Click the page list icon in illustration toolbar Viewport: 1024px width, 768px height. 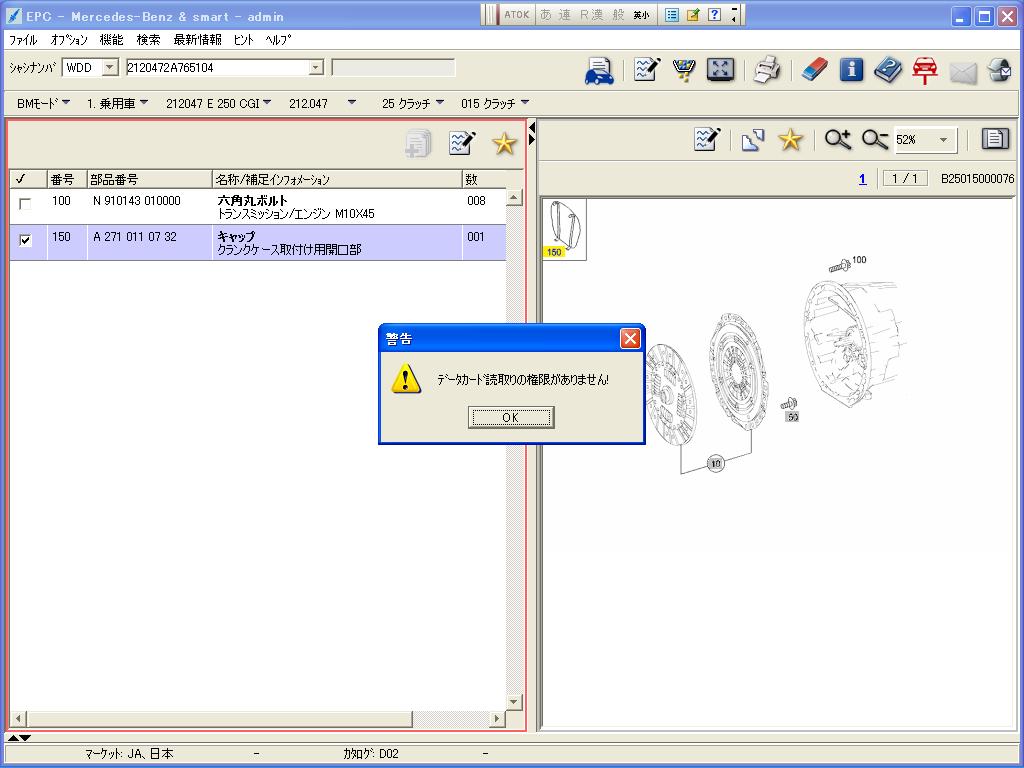pos(995,138)
